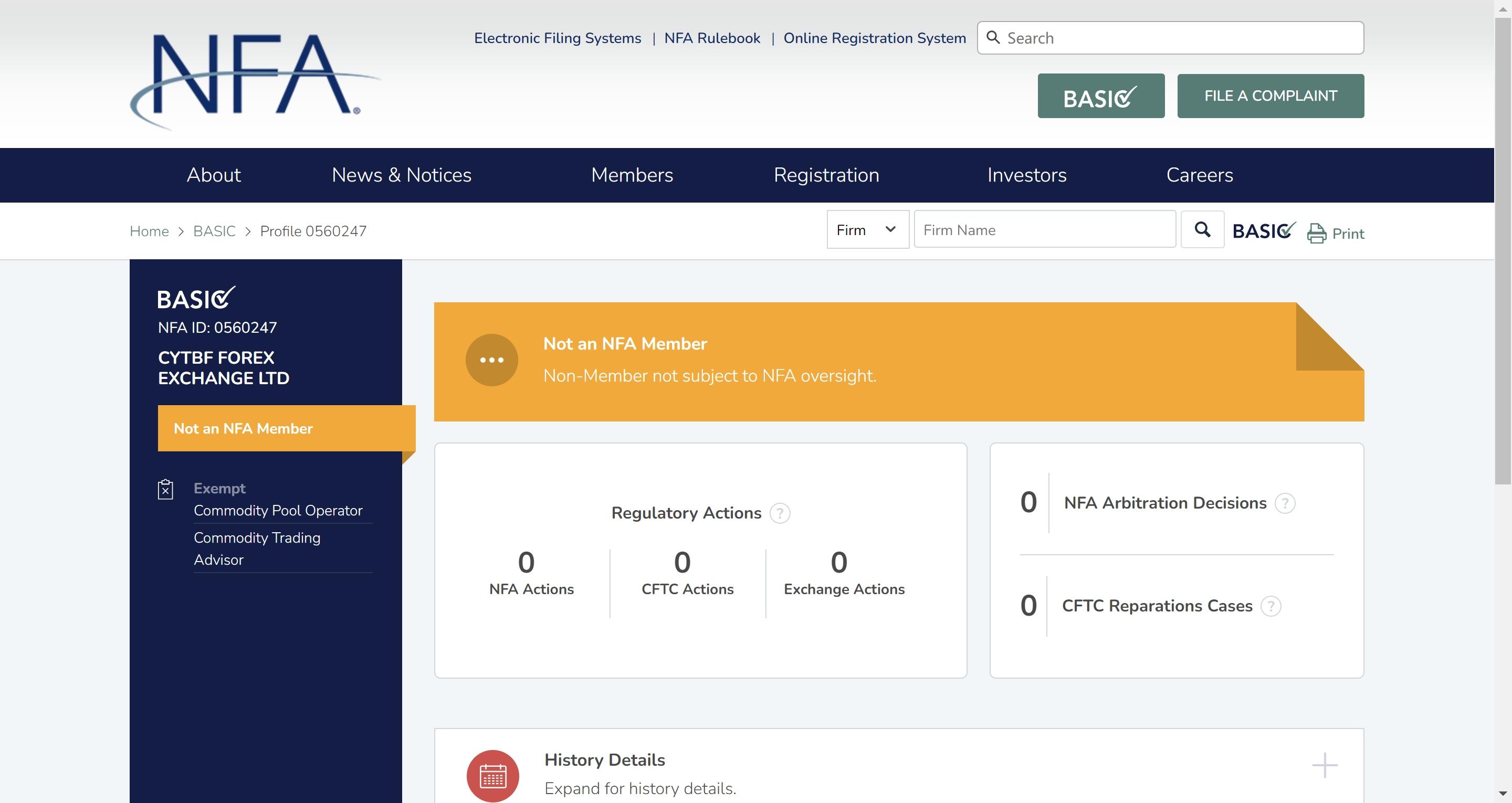Click Commodity Pool Operator in the sidebar
1512x803 pixels.
point(278,511)
